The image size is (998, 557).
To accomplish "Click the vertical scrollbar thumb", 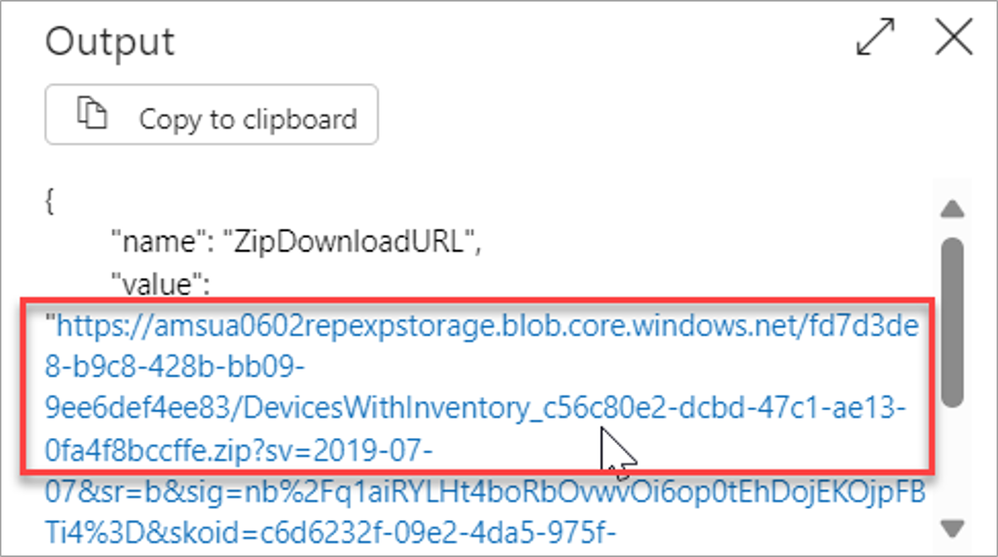I will tap(952, 322).
